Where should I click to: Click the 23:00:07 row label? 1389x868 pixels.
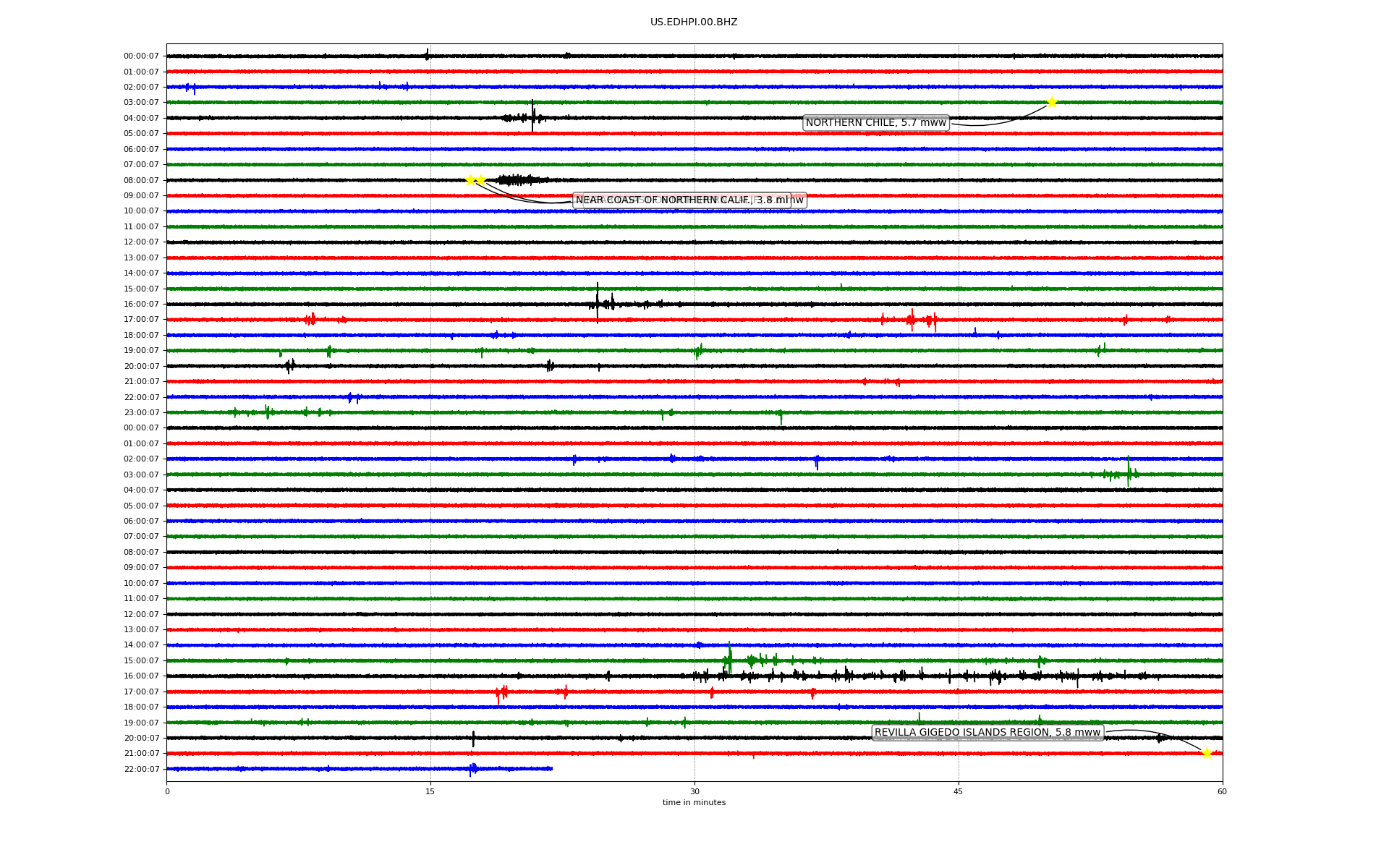click(141, 413)
